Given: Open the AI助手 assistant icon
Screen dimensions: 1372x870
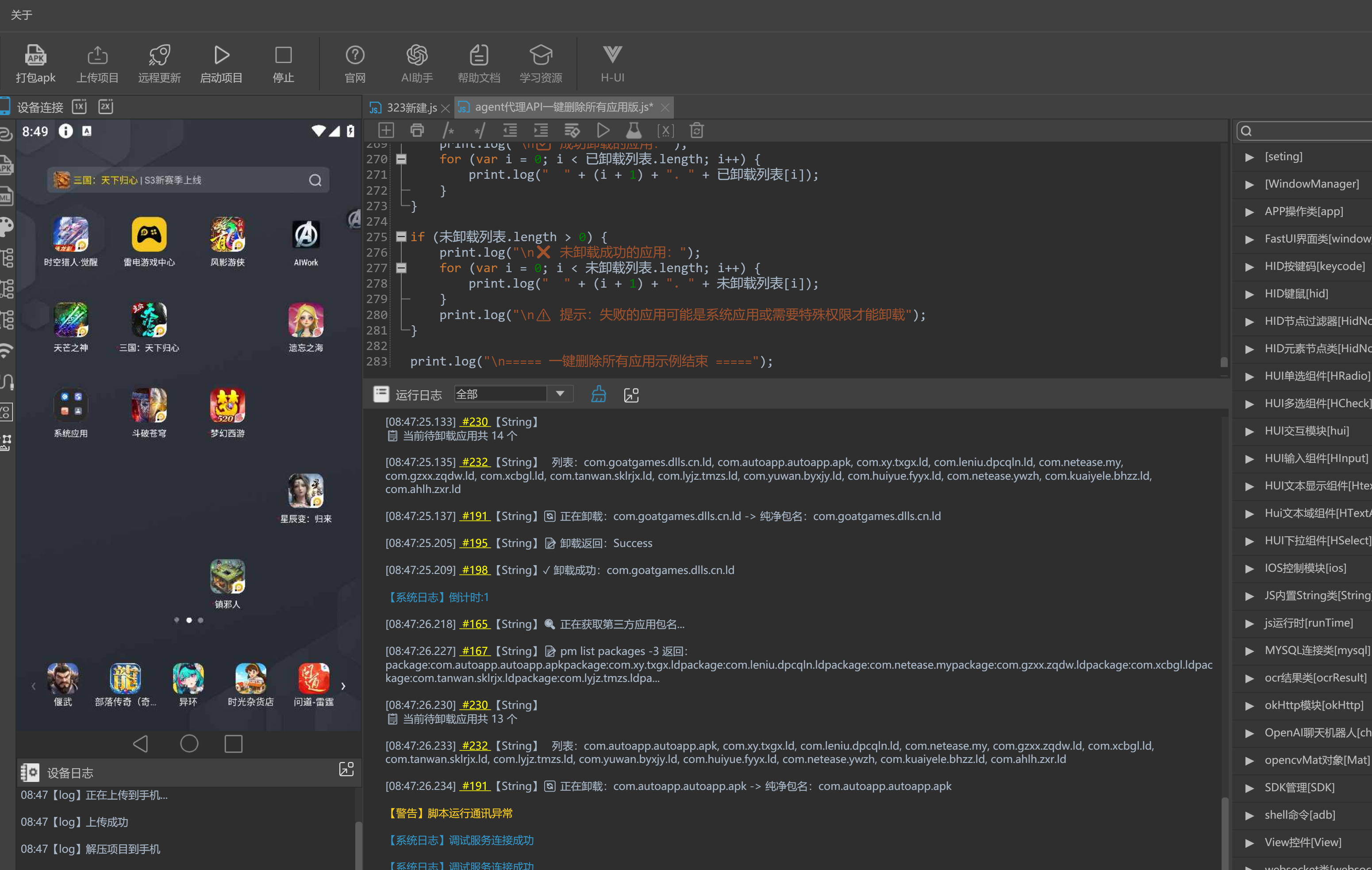Looking at the screenshot, I should [416, 64].
